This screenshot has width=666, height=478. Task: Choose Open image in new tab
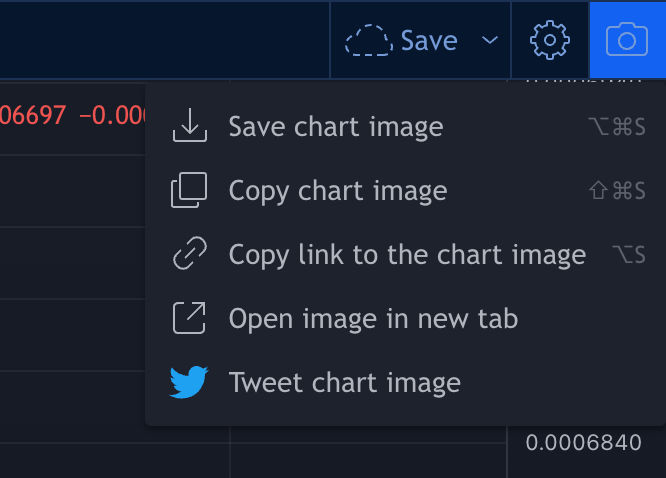373,319
